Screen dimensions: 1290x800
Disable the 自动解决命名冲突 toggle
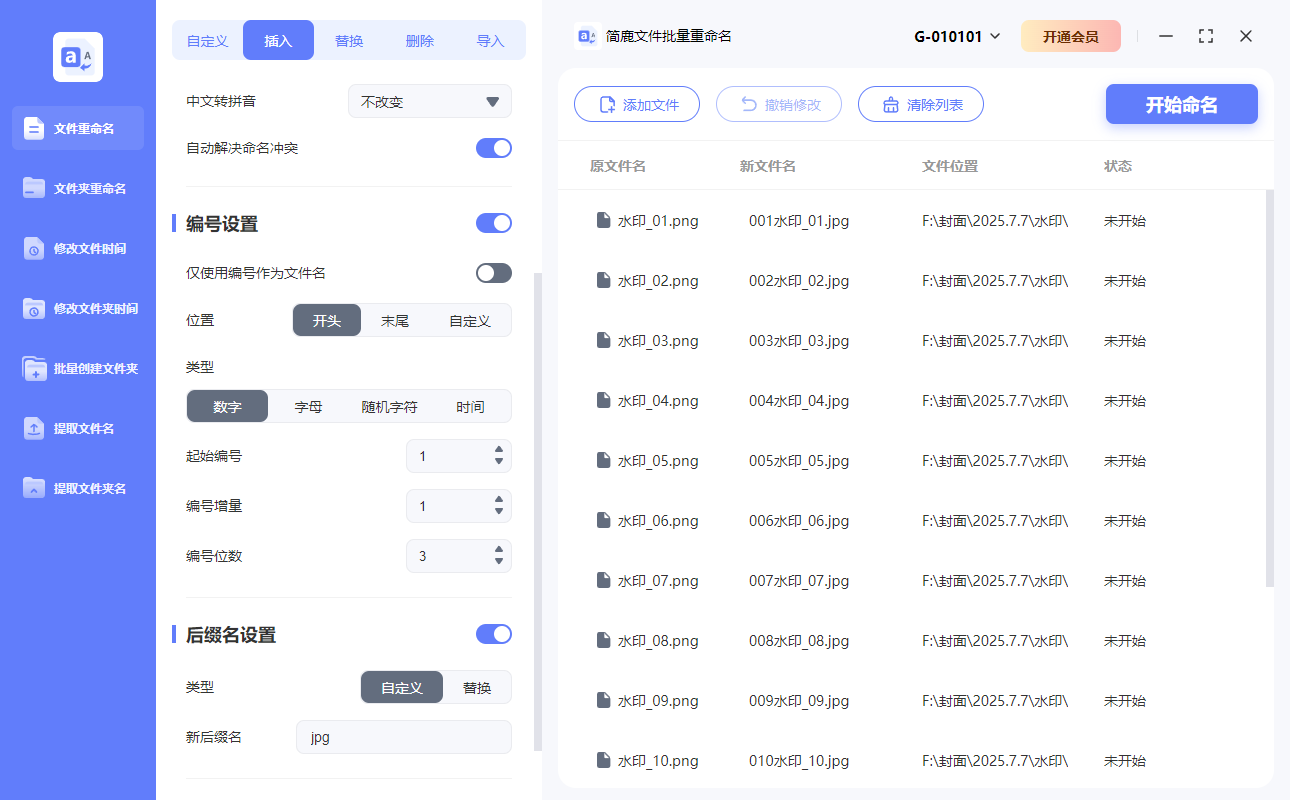493,147
